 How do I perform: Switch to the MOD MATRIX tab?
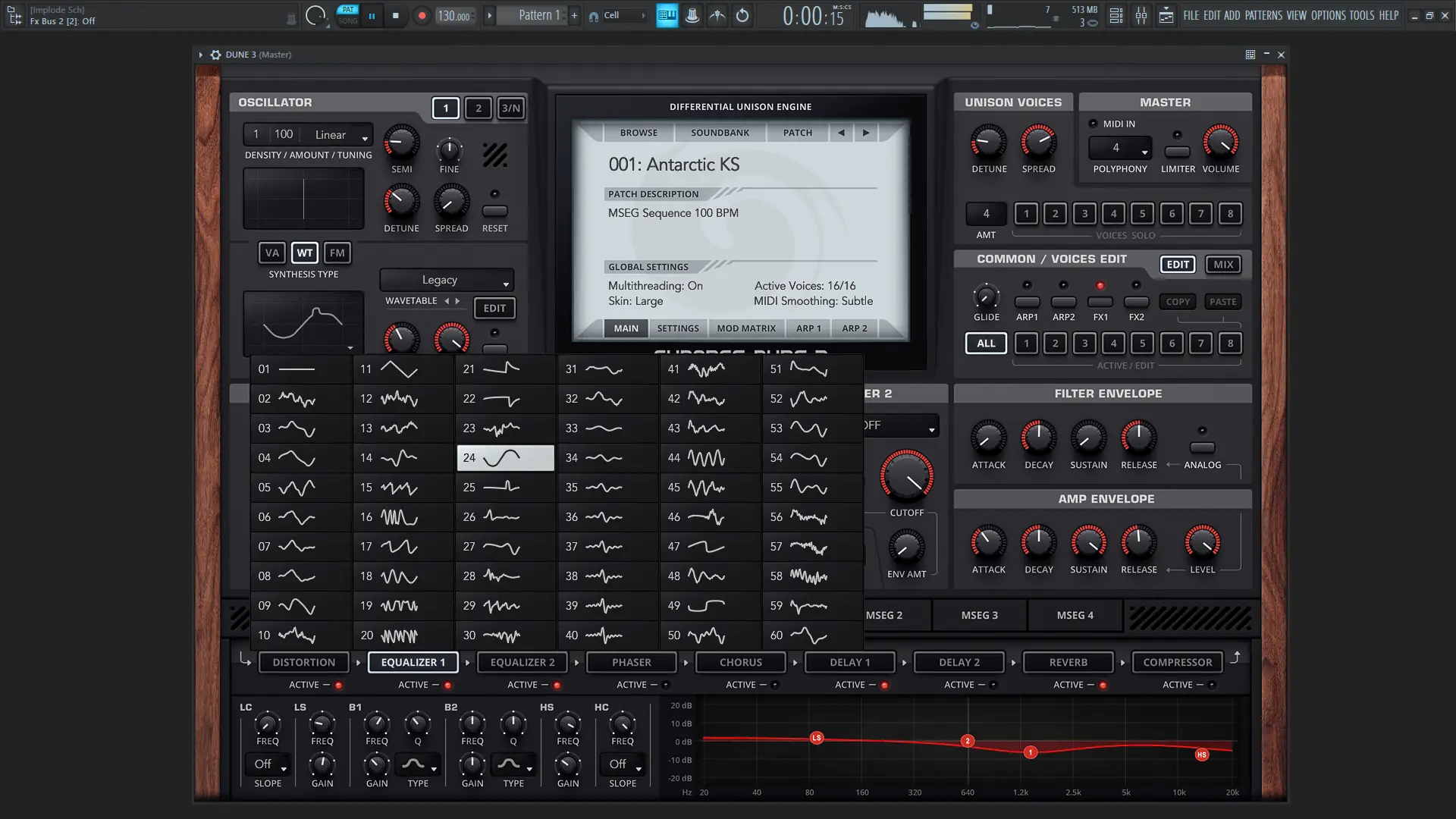[x=746, y=328]
